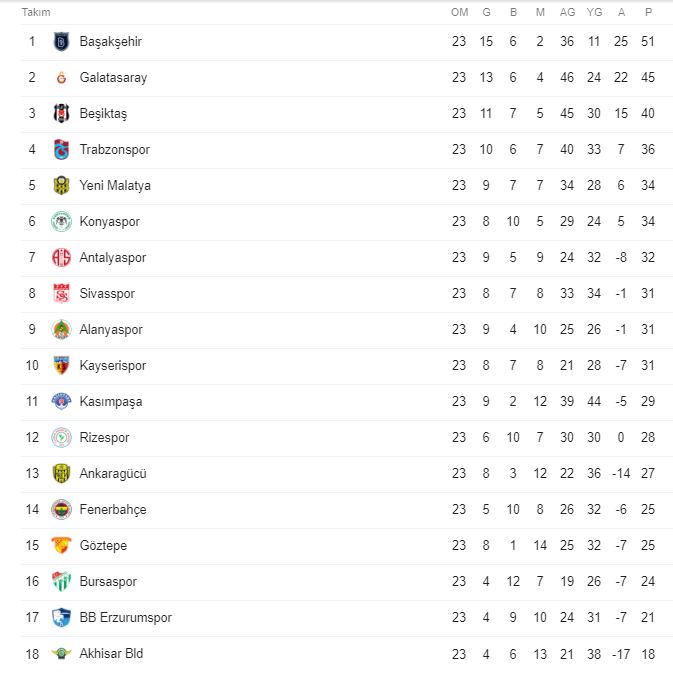
Task: Click the P points column header
Action: coord(649,12)
